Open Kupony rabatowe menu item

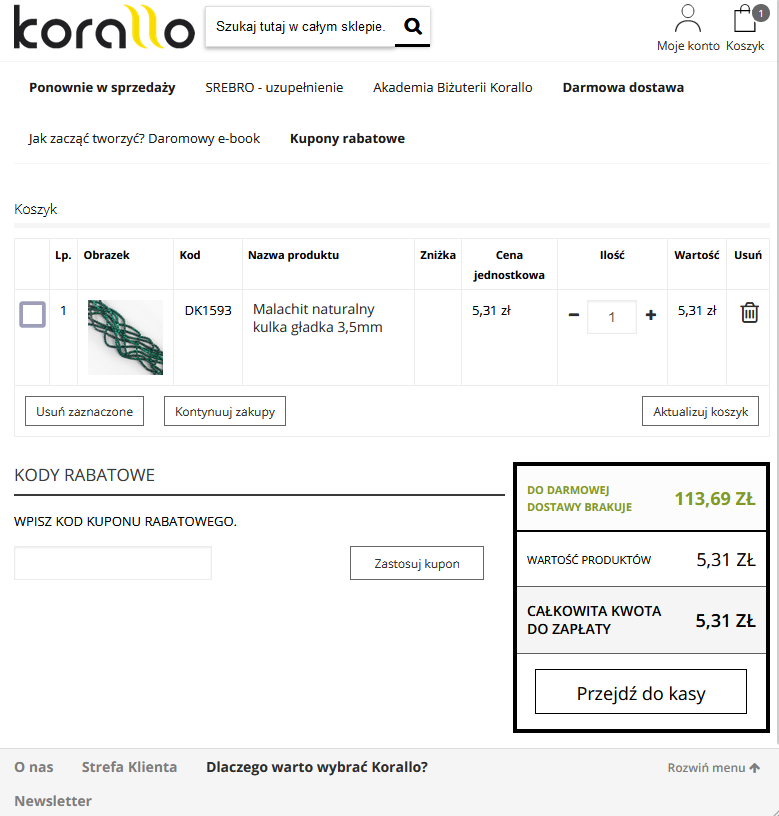pos(347,138)
